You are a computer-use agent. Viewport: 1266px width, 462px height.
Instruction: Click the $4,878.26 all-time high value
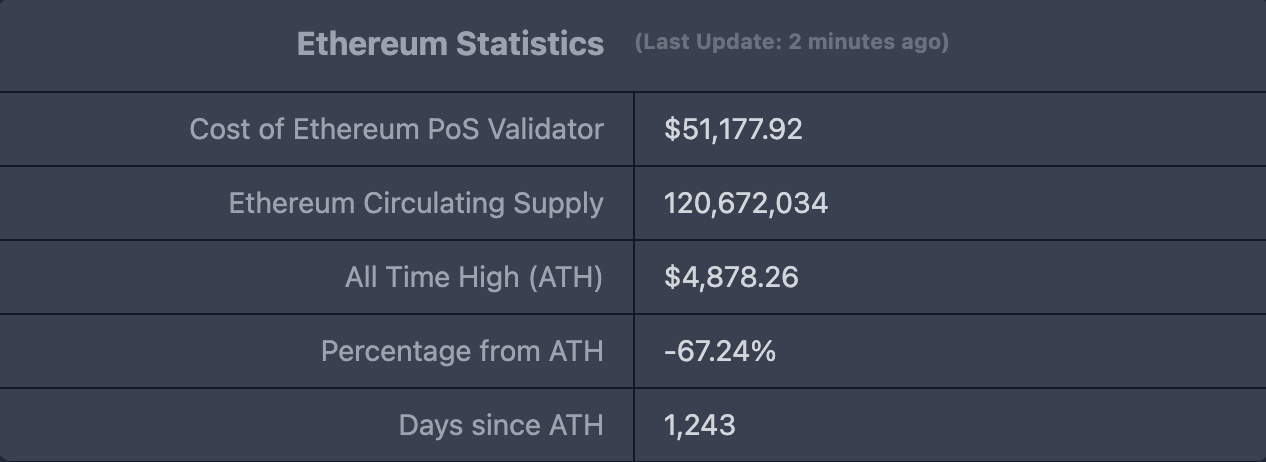731,277
